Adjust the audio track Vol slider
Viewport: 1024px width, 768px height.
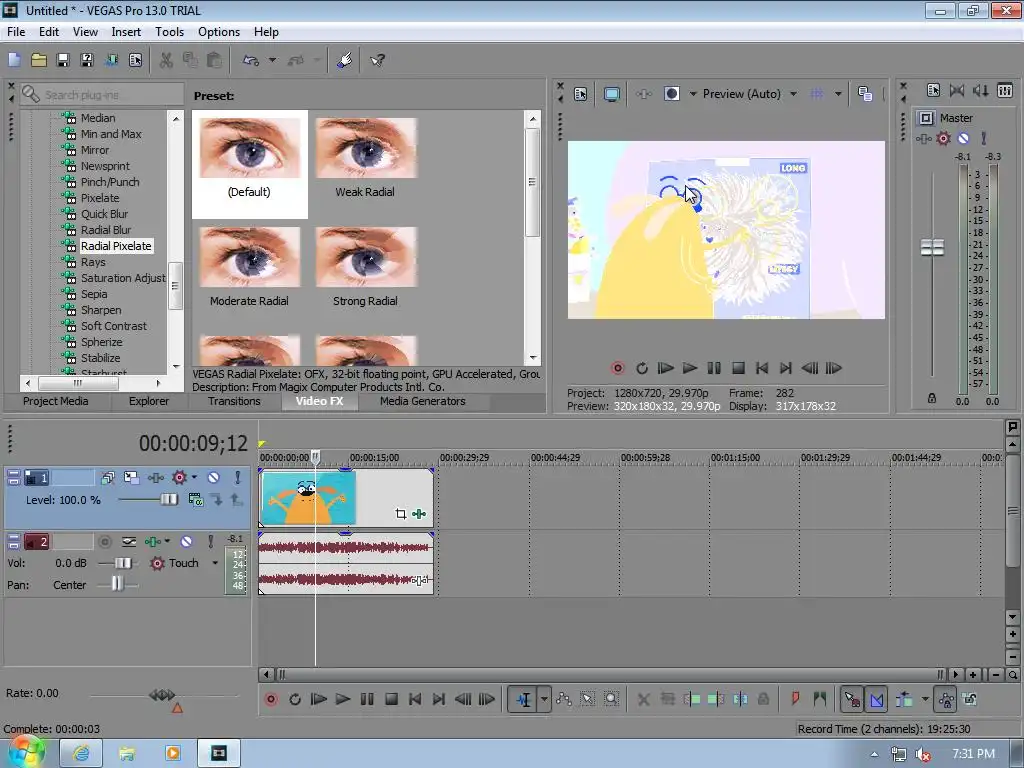coord(122,563)
